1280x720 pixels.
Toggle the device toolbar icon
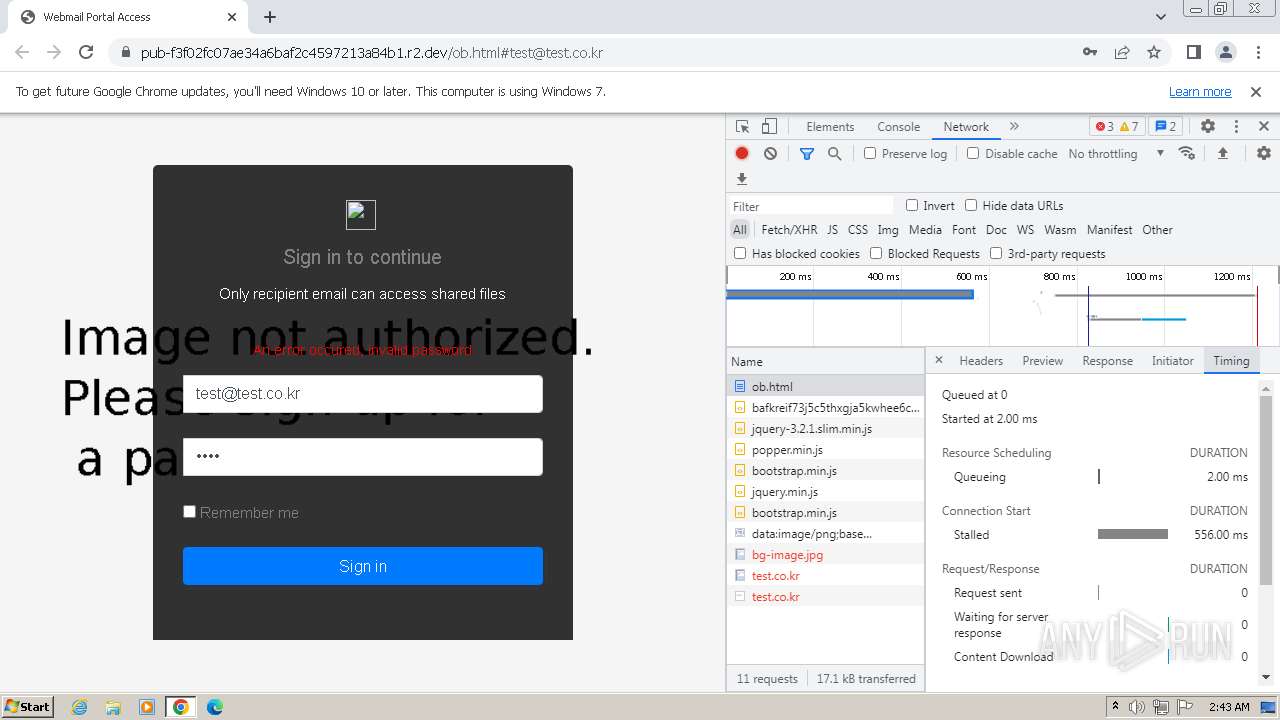pyautogui.click(x=769, y=127)
